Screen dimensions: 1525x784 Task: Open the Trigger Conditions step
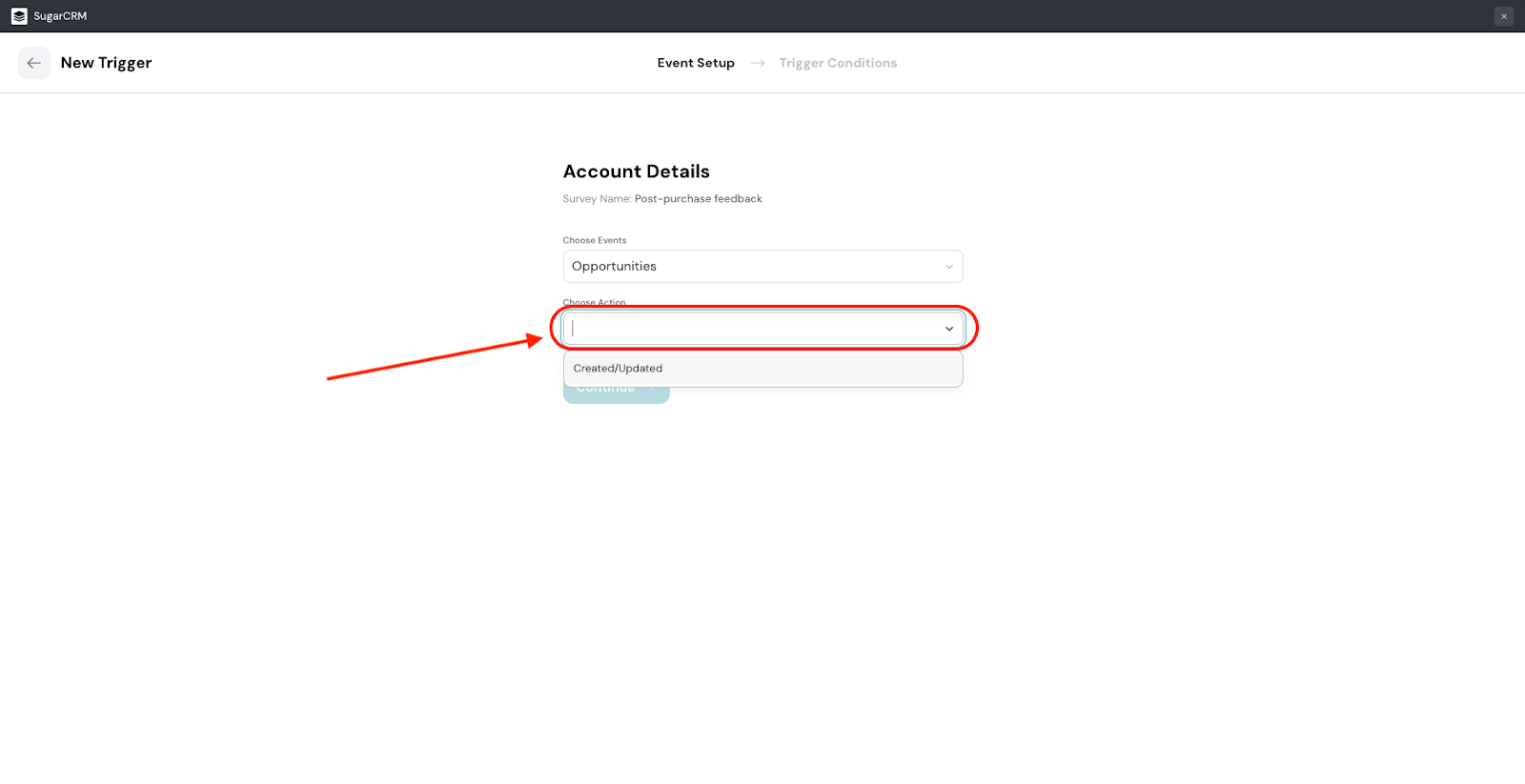pos(838,63)
